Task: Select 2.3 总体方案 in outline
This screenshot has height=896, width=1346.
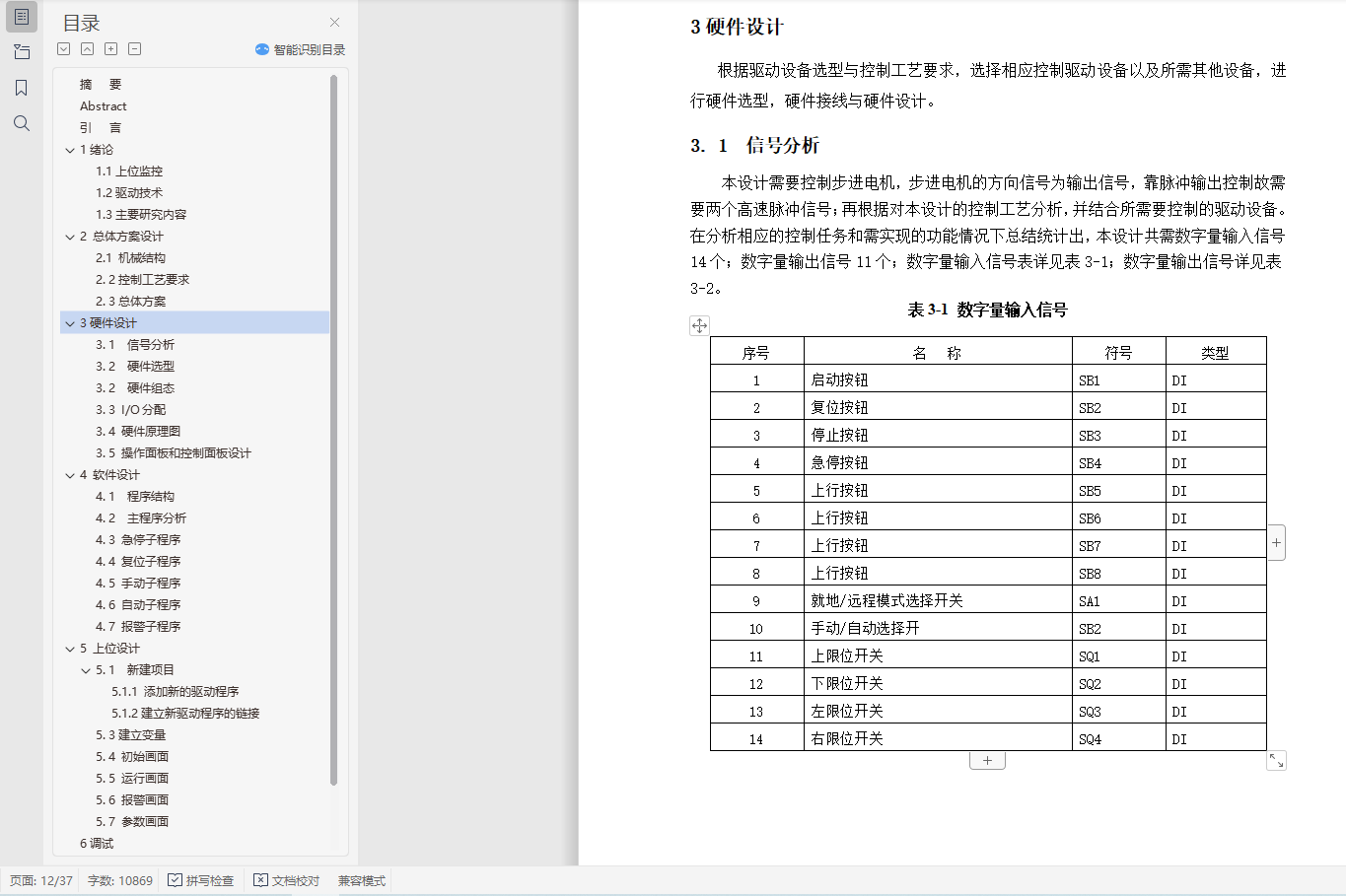Action: [x=130, y=302]
